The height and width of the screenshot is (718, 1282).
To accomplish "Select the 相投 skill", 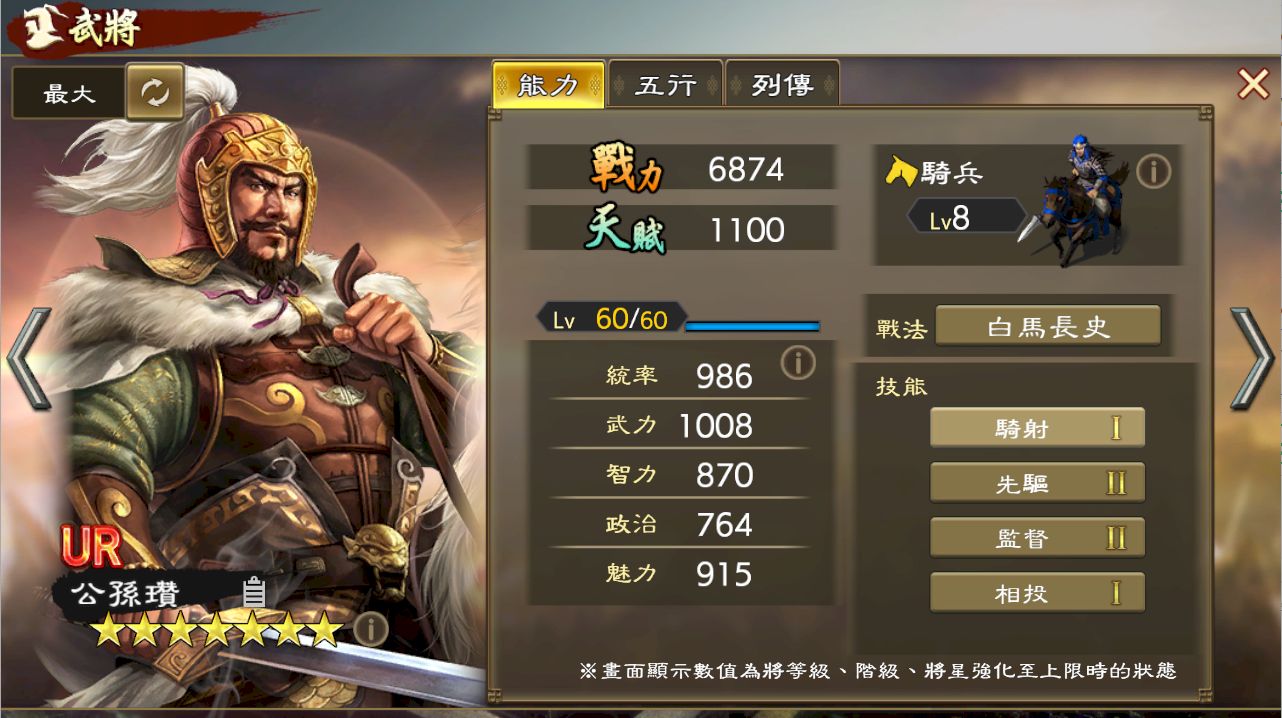I will click(x=1037, y=593).
